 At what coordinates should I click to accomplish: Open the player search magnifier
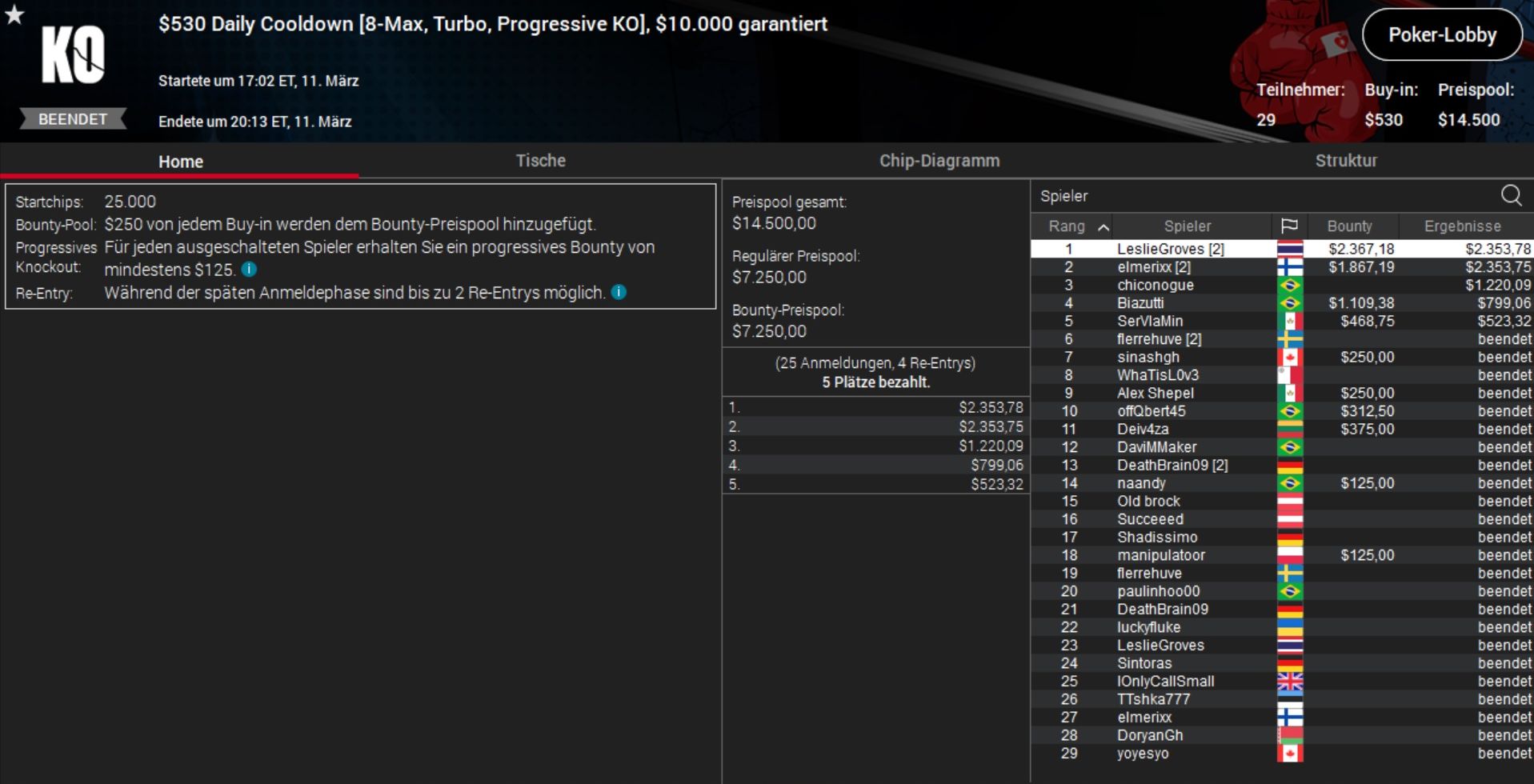pyautogui.click(x=1511, y=195)
